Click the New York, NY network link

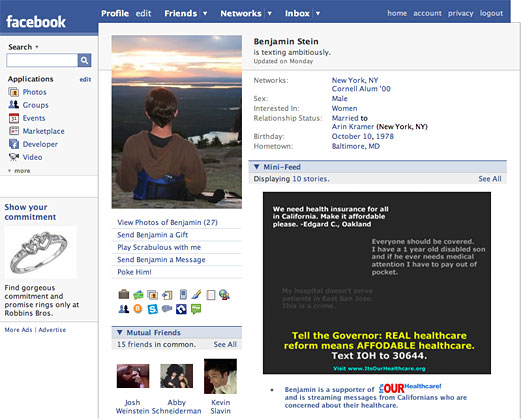point(355,80)
